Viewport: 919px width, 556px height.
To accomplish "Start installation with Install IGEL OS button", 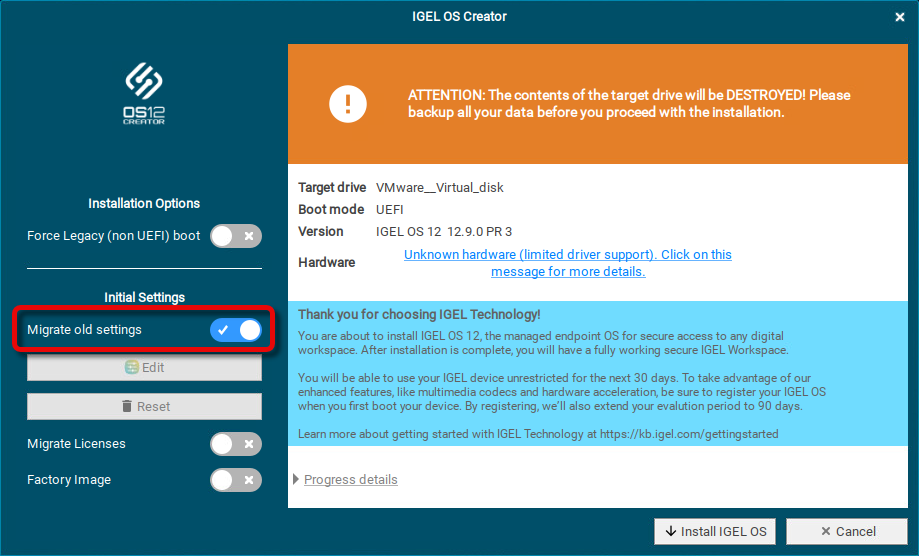I will pyautogui.click(x=715, y=531).
